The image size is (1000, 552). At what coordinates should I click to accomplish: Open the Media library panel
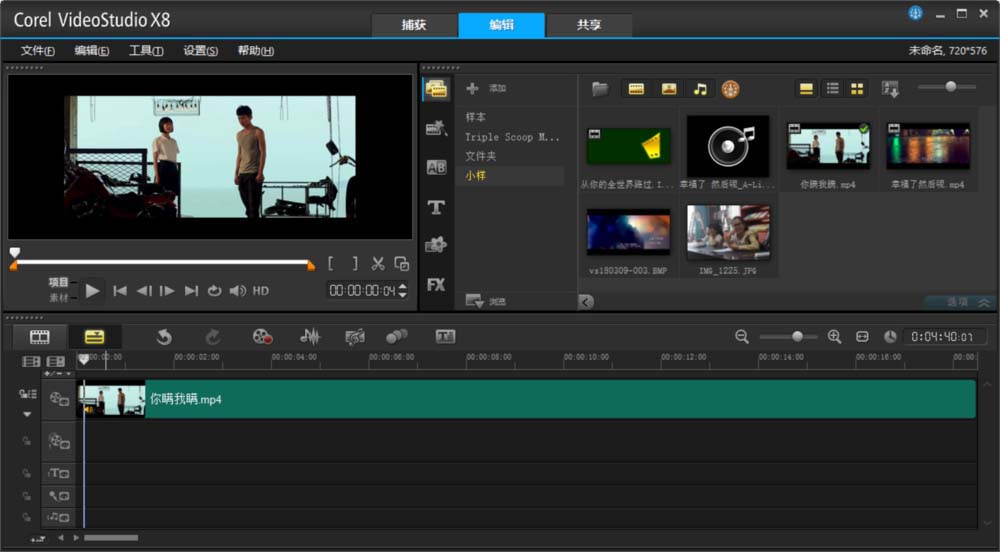coord(436,89)
